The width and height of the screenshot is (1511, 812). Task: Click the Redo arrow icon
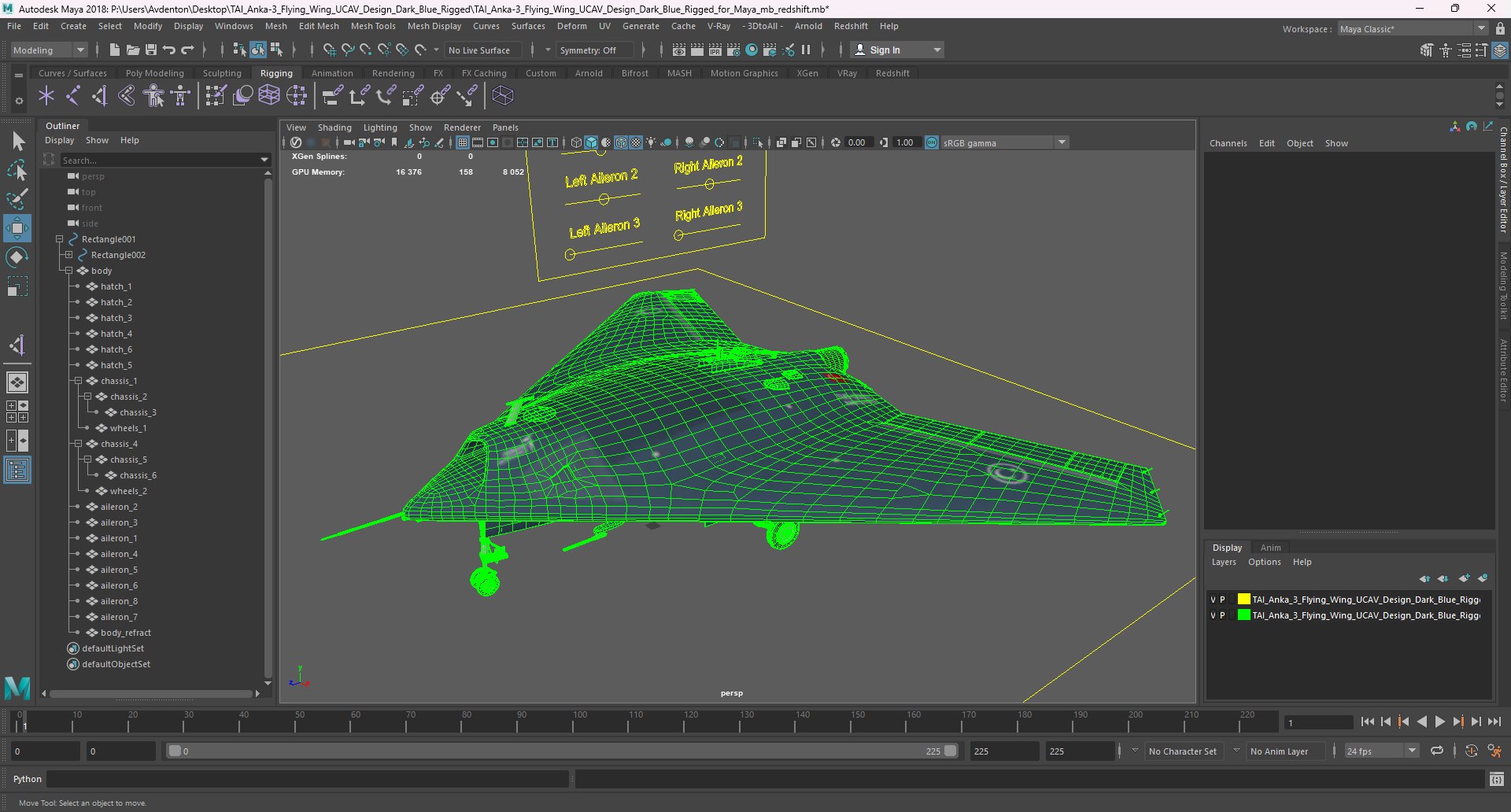tap(187, 50)
